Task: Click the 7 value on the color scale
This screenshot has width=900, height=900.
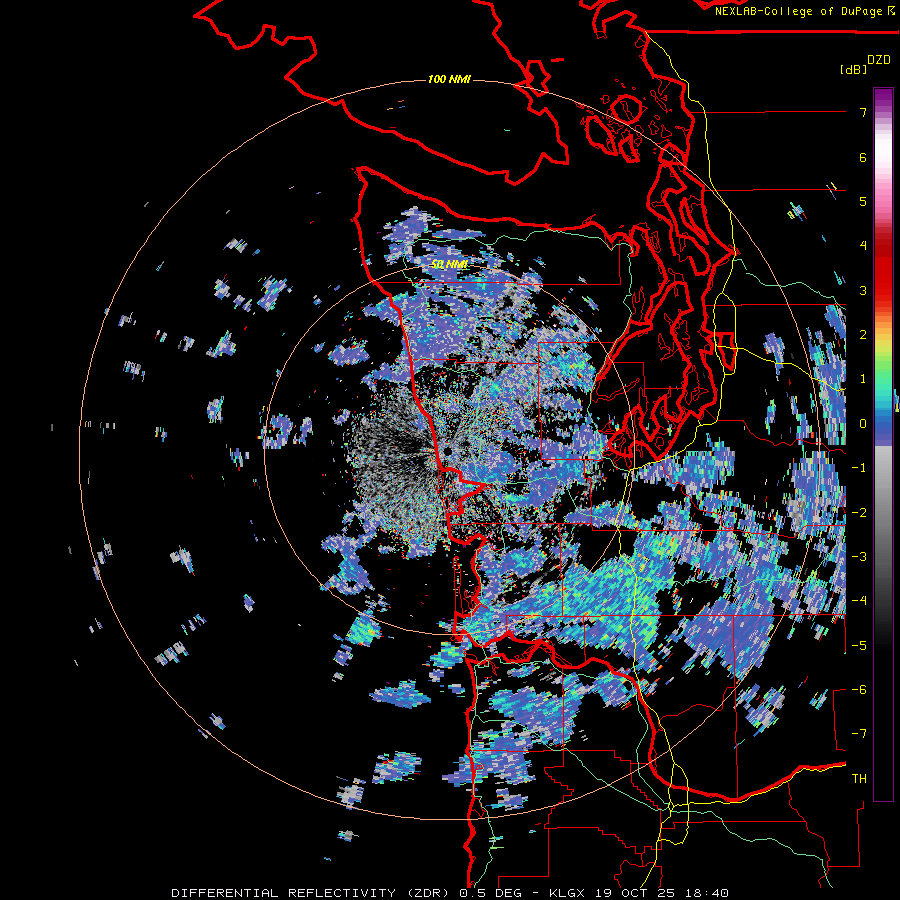Action: coord(863,112)
